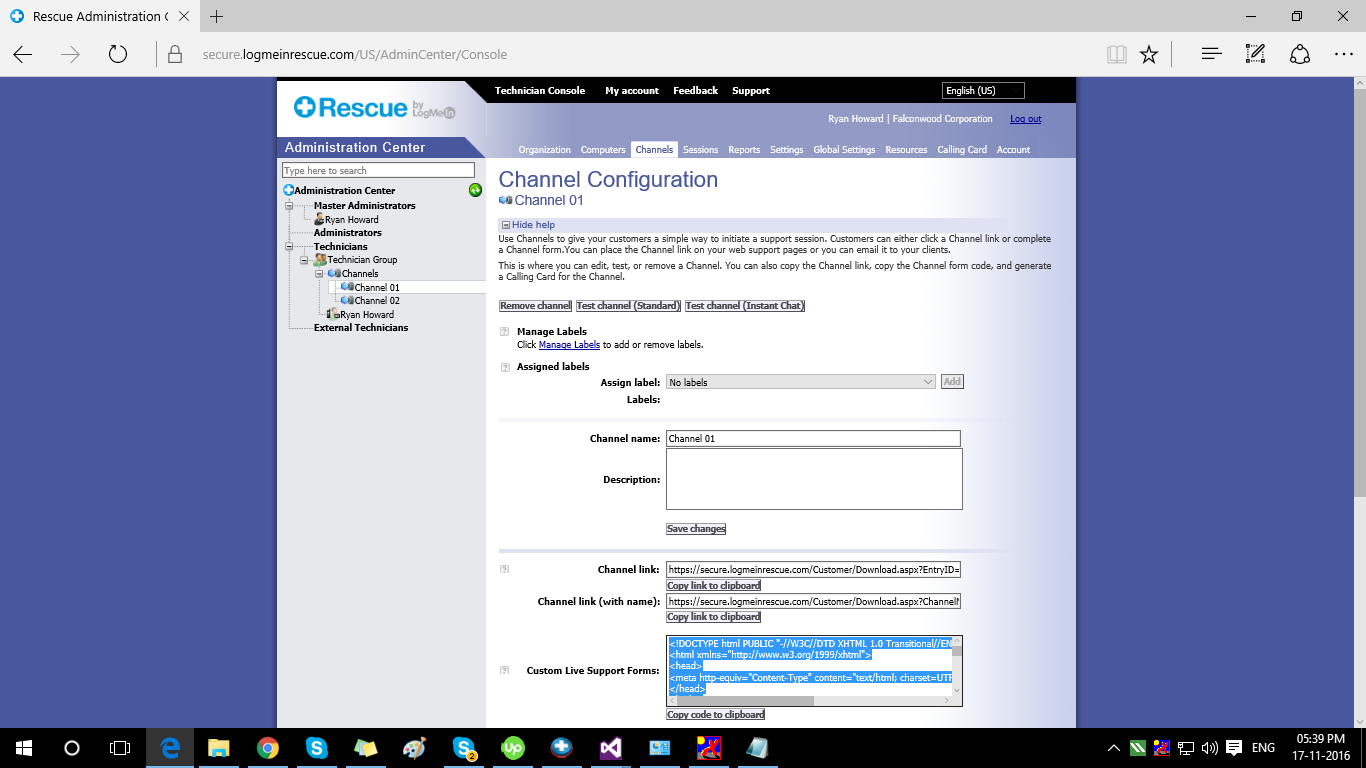Open the Assign label dropdown
Viewport: 1366px width, 768px height.
click(800, 382)
